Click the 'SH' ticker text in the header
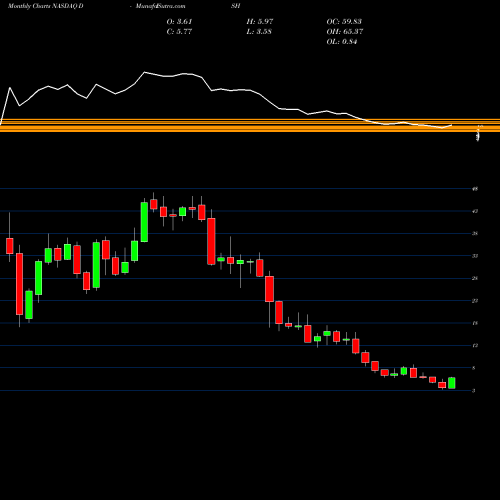The image size is (500, 500). (x=235, y=6)
